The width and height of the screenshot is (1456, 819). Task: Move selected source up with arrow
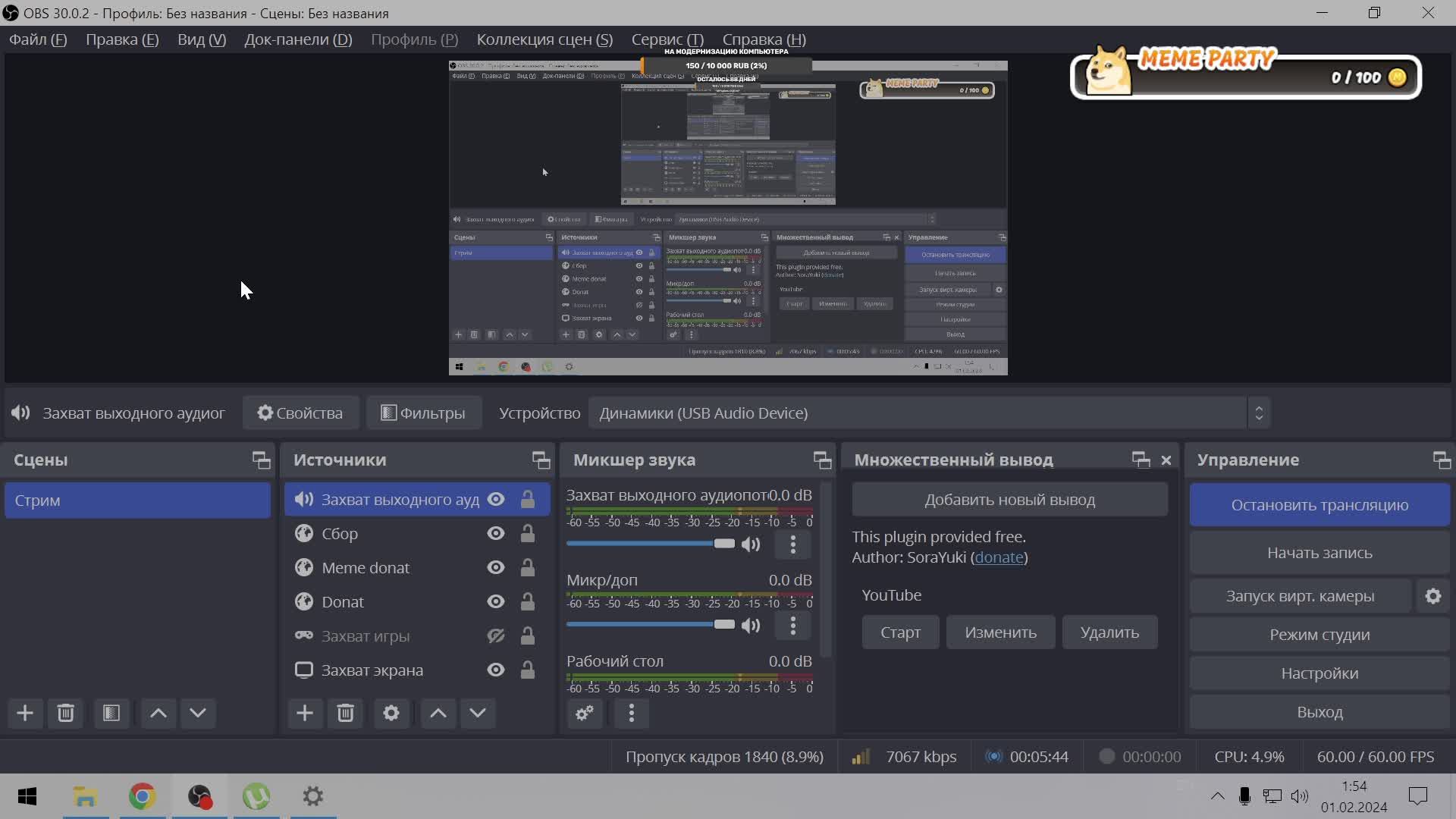(x=438, y=713)
